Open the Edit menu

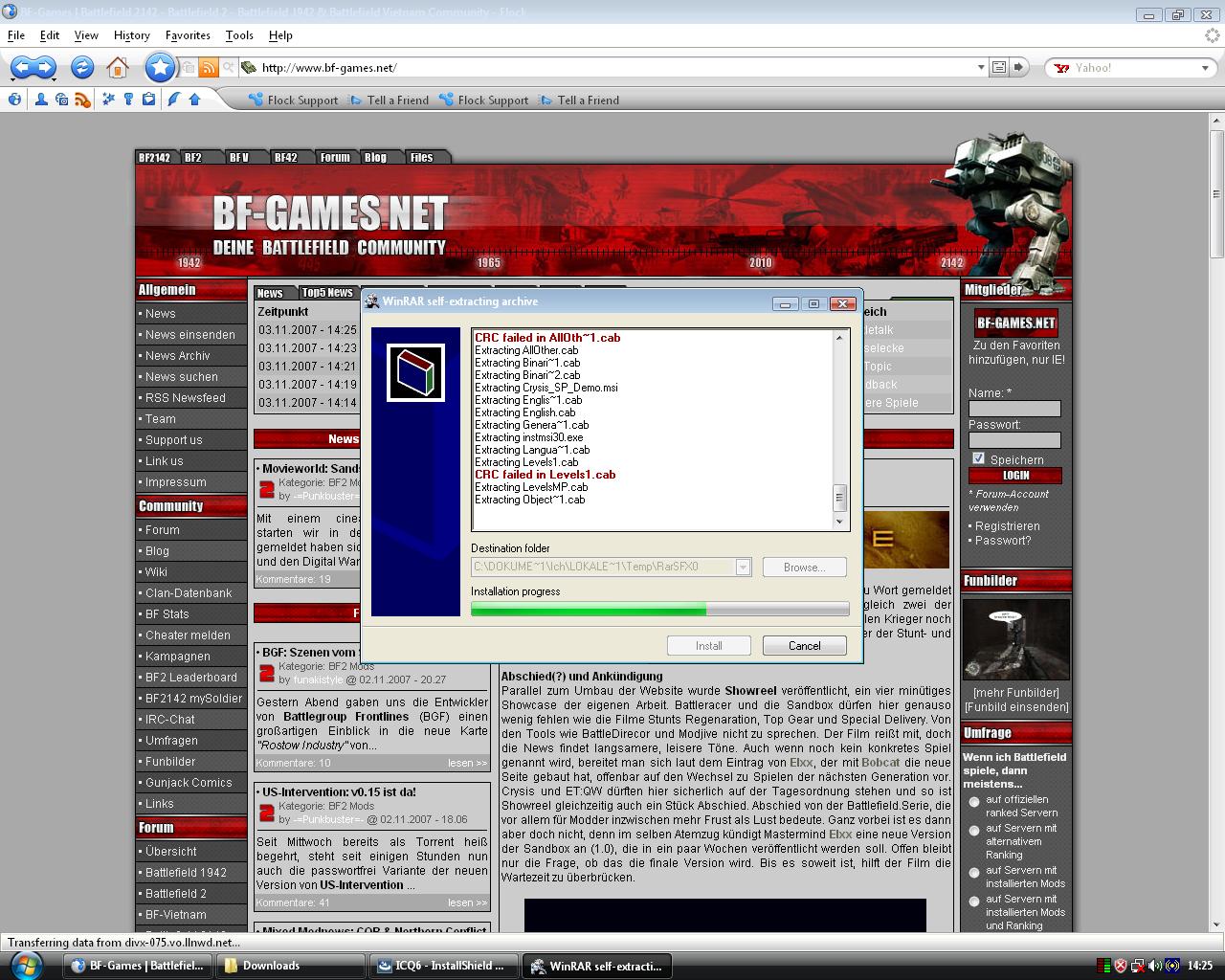tap(50, 35)
